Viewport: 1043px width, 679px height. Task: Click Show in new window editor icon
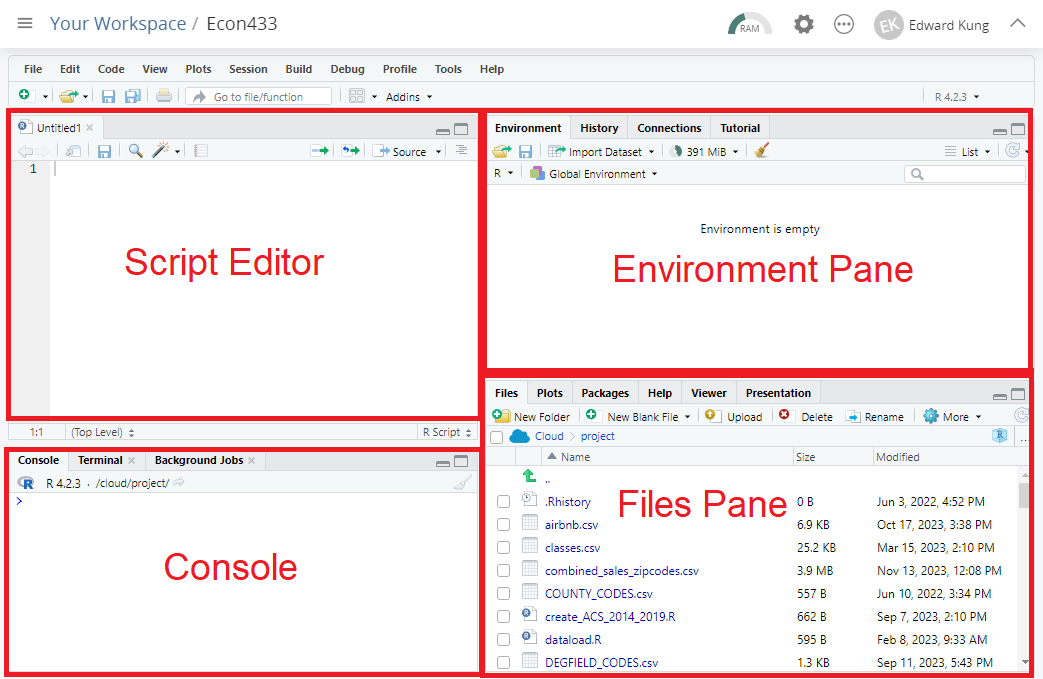pos(73,151)
